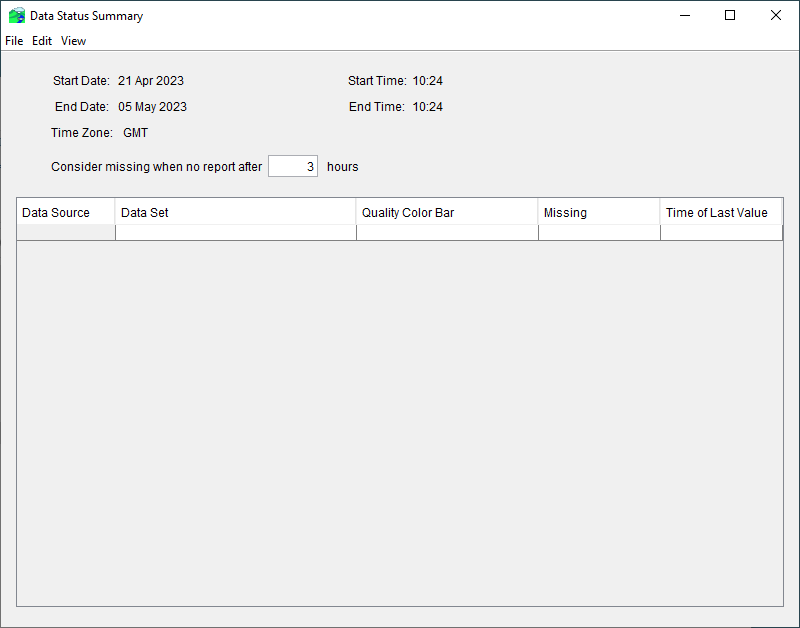Click the empty Data Source cell in first row
This screenshot has height=628, width=800.
pos(66,233)
